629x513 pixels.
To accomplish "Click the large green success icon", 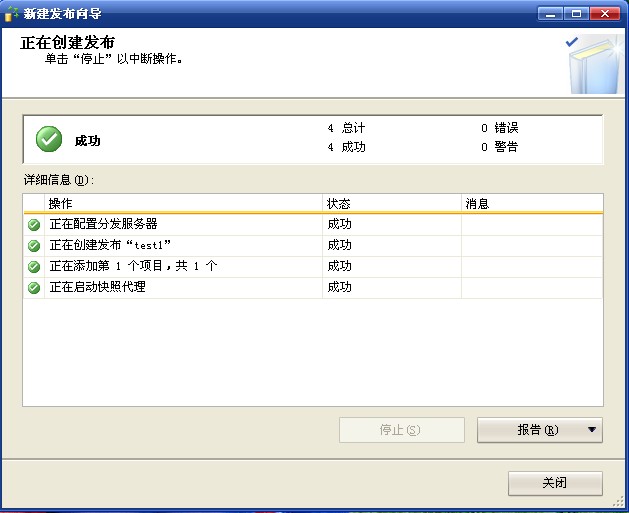I will pyautogui.click(x=49, y=139).
